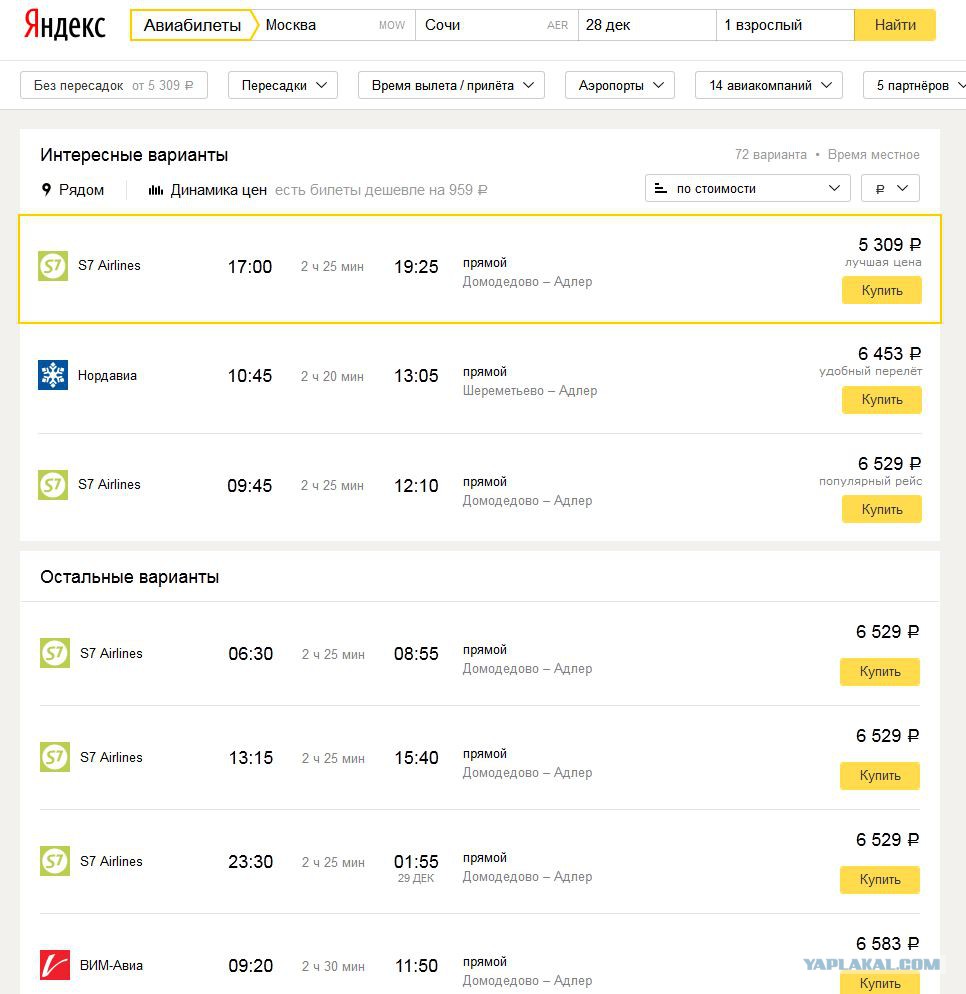Click the Москва departure field
The image size is (966, 994).
coord(337,25)
